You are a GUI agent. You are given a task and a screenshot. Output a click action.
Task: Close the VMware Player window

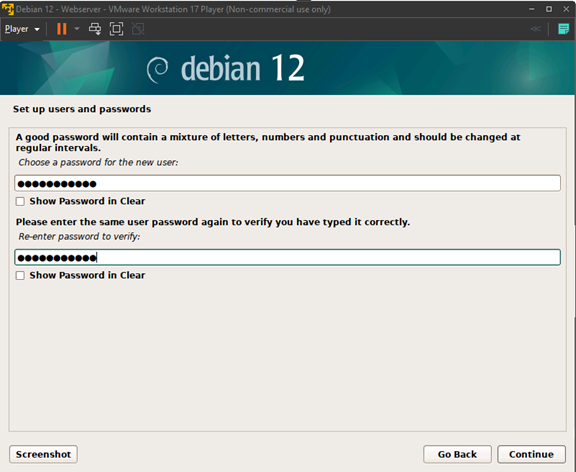pos(566,9)
